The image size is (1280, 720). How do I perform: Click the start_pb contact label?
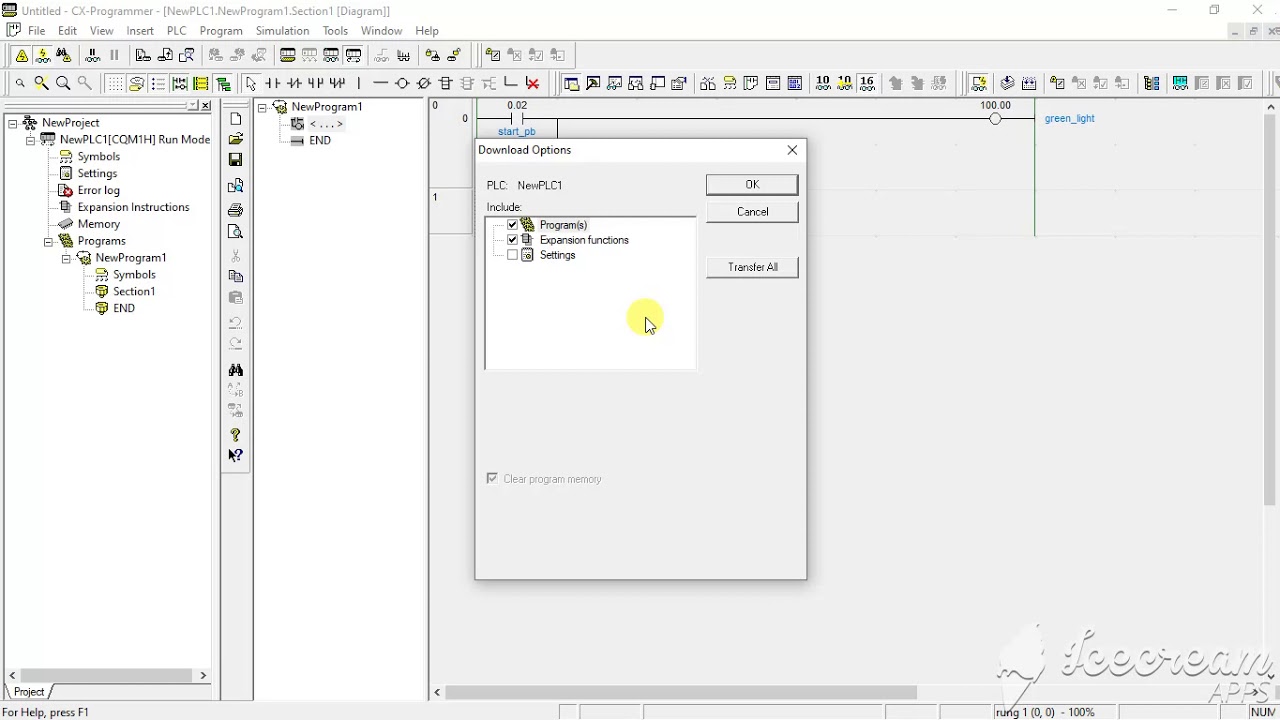point(517,132)
